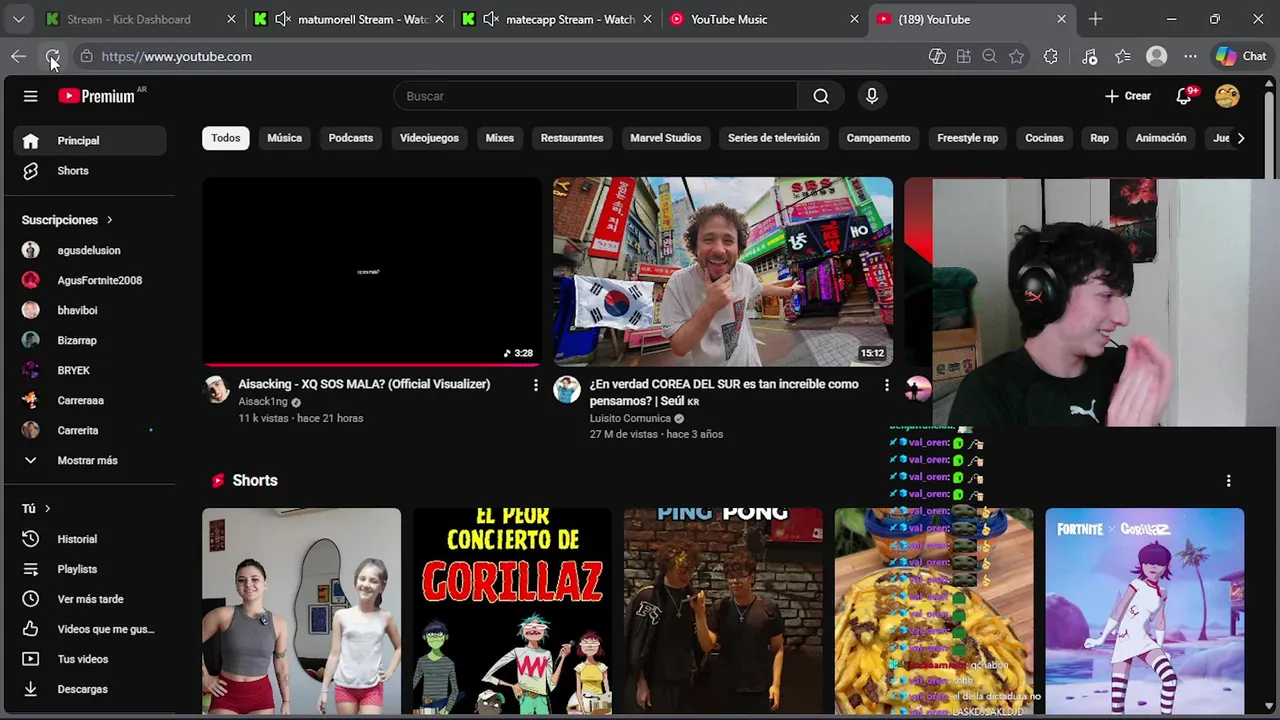
Task: Open the Favorites list icon
Action: tap(1123, 57)
